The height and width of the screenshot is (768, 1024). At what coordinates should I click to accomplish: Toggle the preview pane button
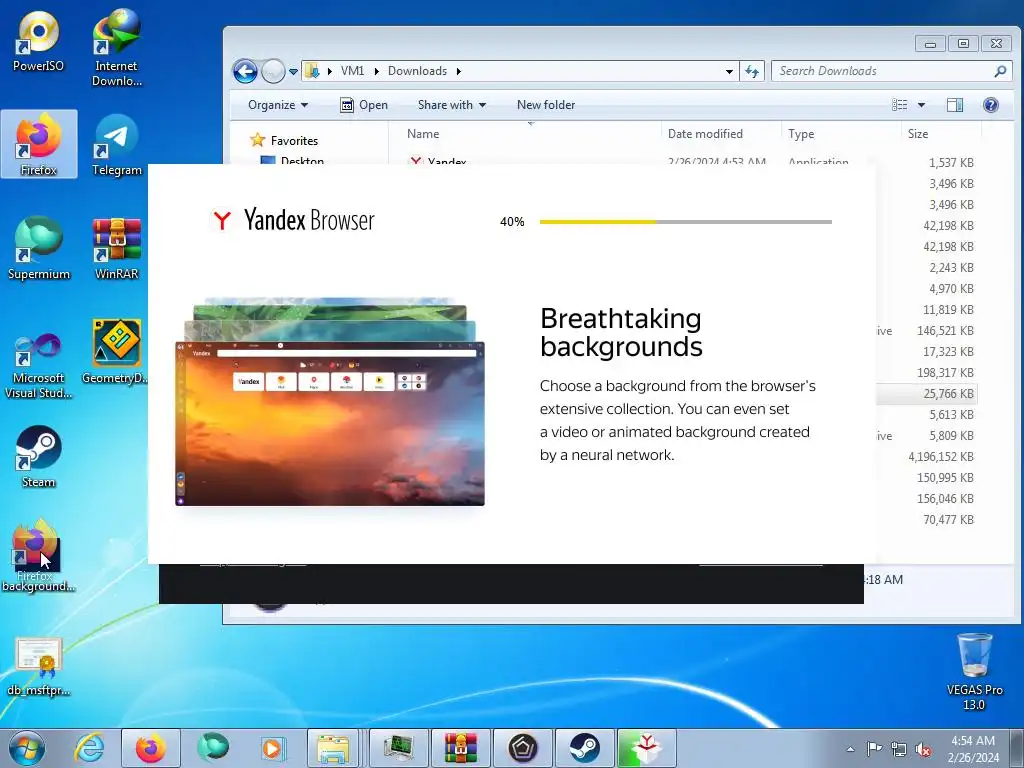[955, 104]
